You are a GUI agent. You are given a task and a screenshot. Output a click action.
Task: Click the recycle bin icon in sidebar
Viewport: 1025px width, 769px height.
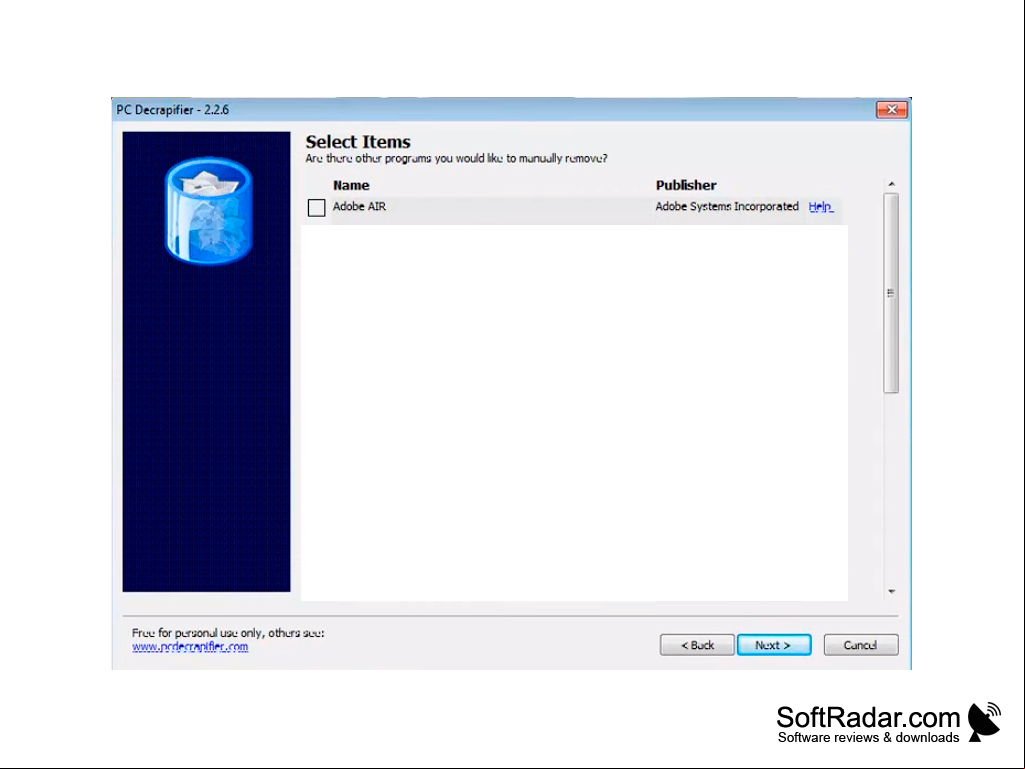pyautogui.click(x=209, y=210)
